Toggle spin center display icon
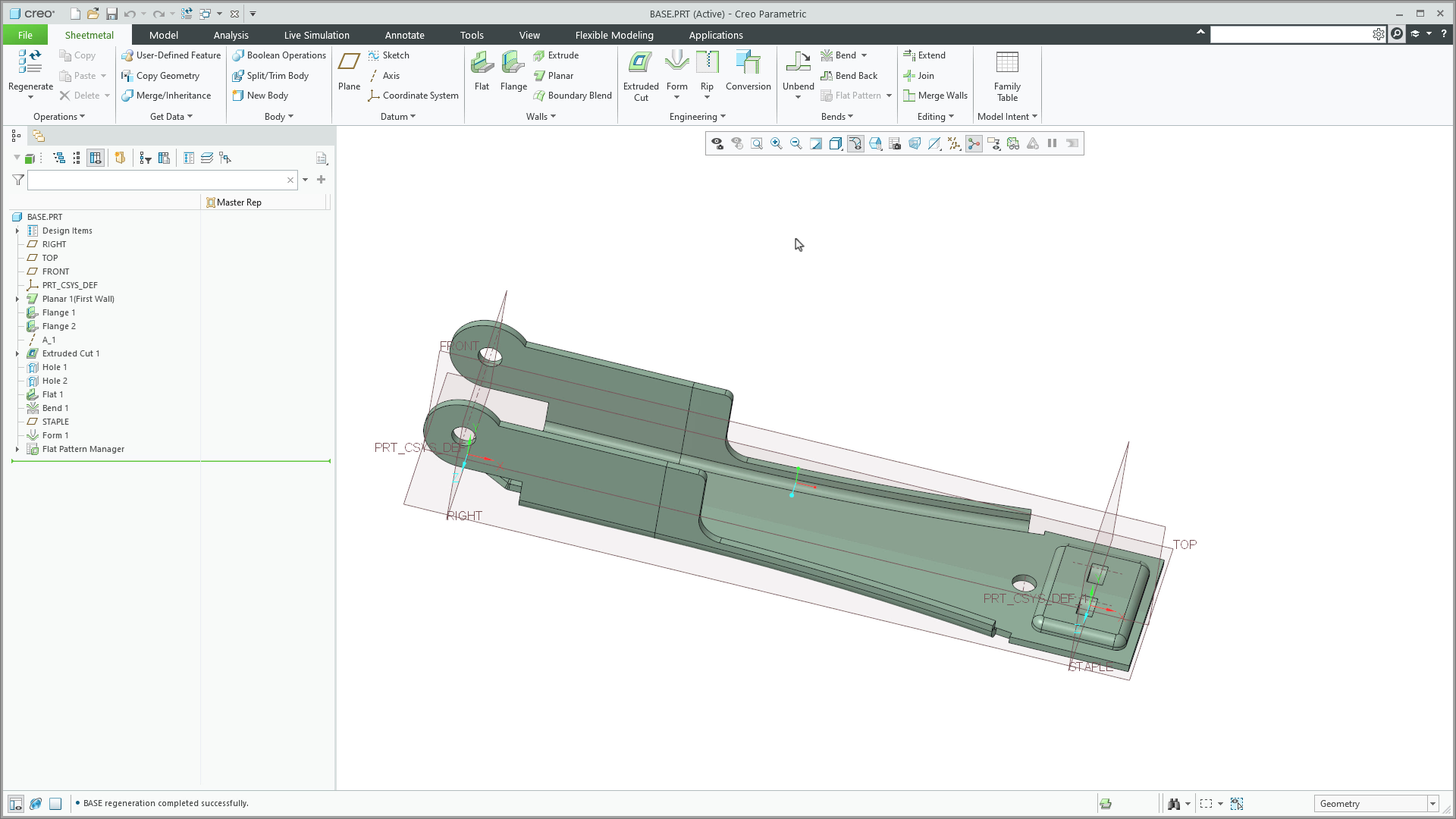This screenshot has height=819, width=1456. tap(974, 143)
